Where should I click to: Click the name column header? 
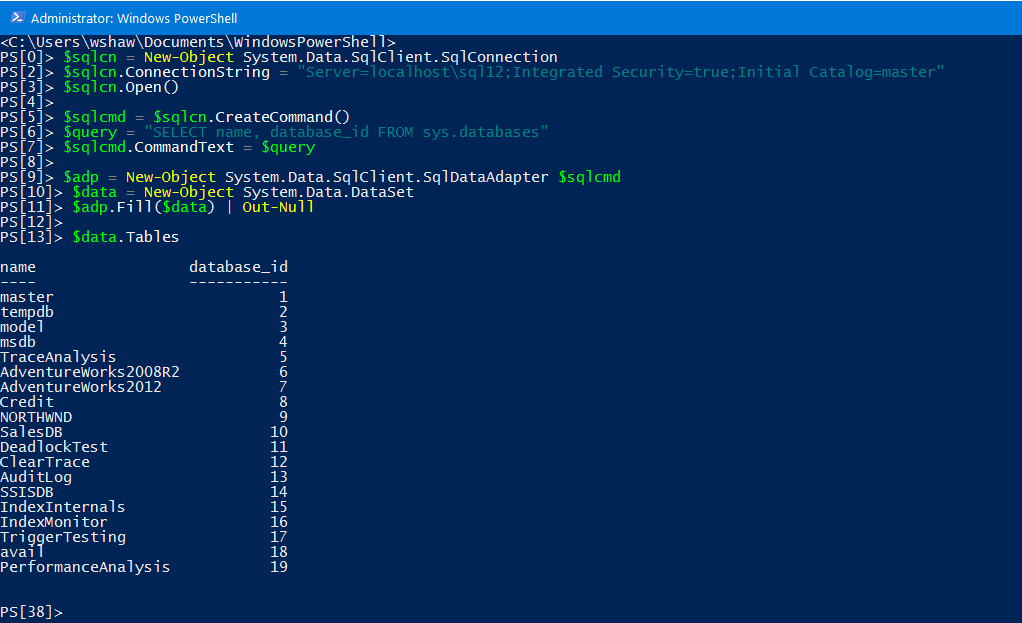click(x=18, y=267)
